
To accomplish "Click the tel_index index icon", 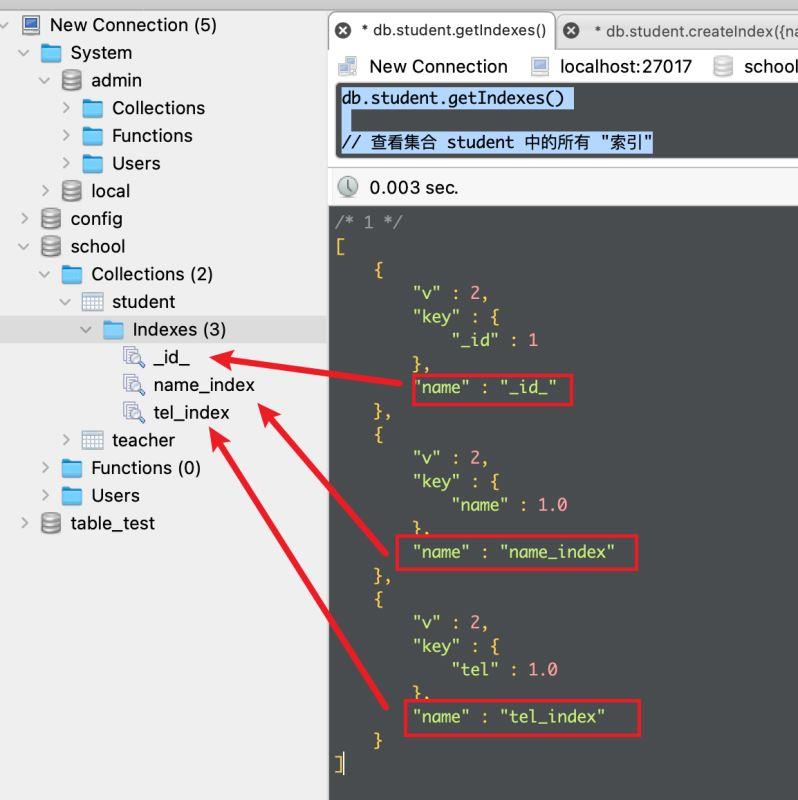I will (133, 412).
